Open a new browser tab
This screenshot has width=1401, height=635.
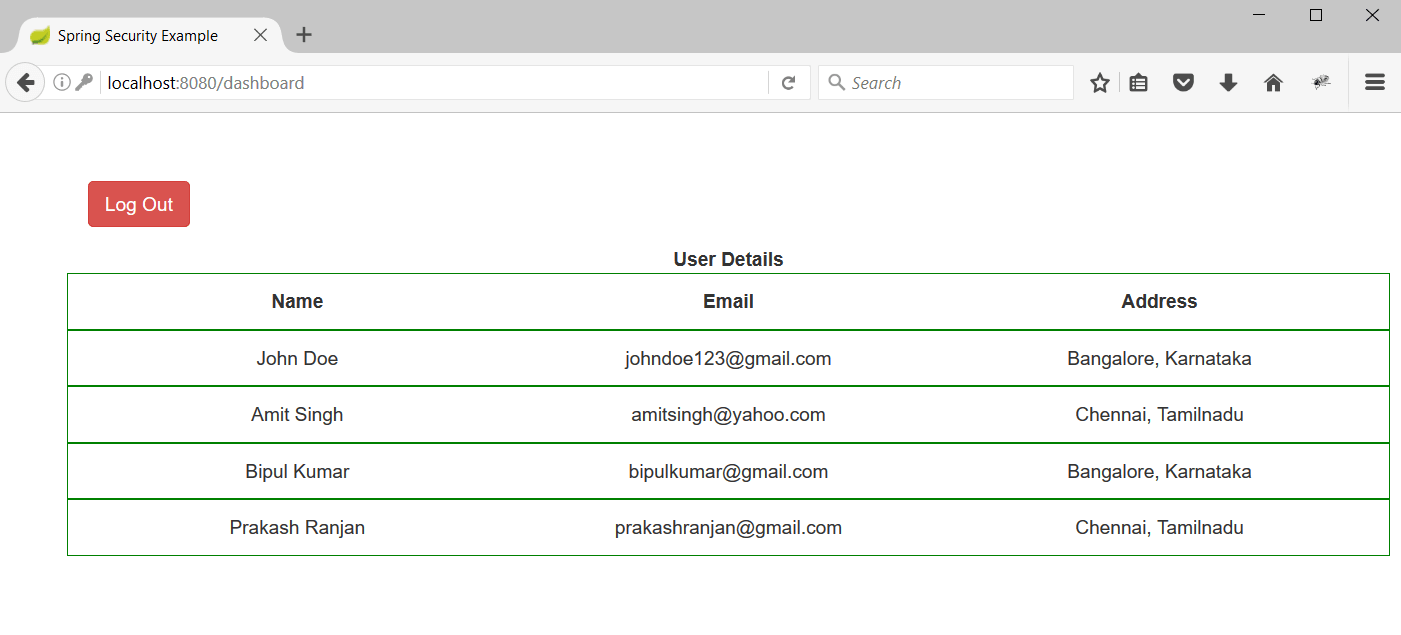pos(304,35)
